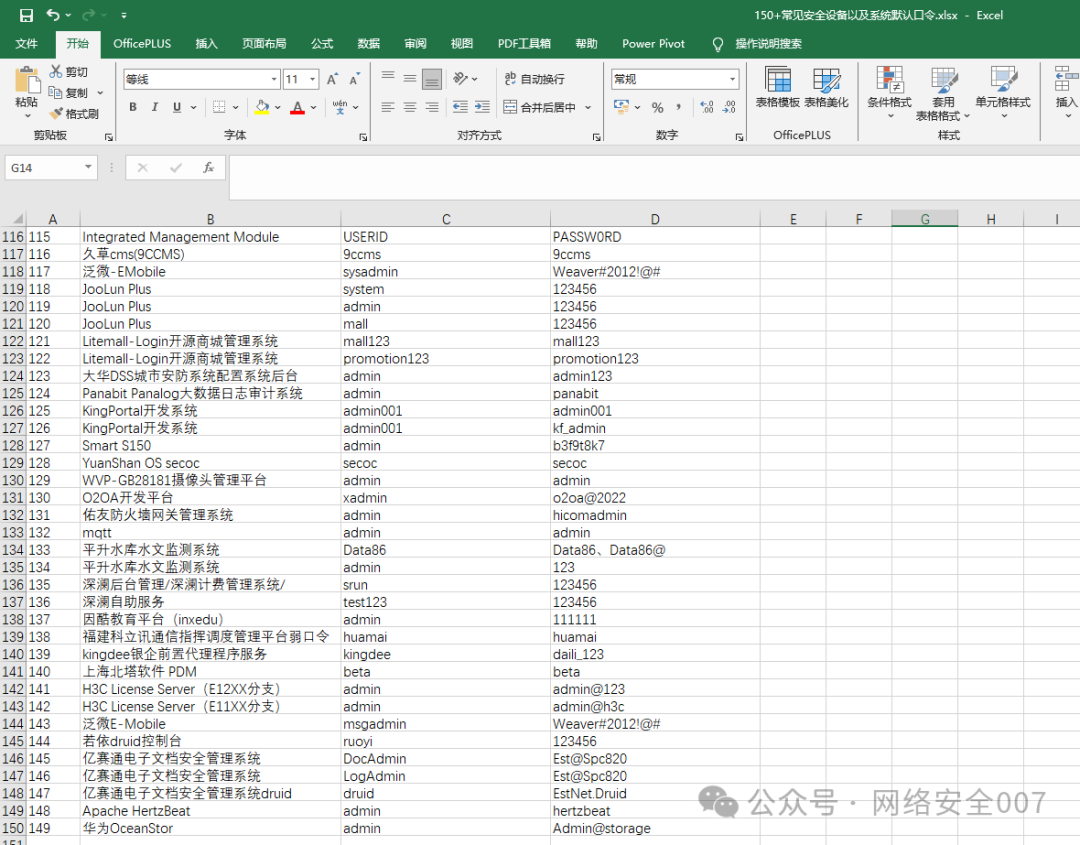Apply the yellow fill color
This screenshot has width=1080, height=845.
262,107
